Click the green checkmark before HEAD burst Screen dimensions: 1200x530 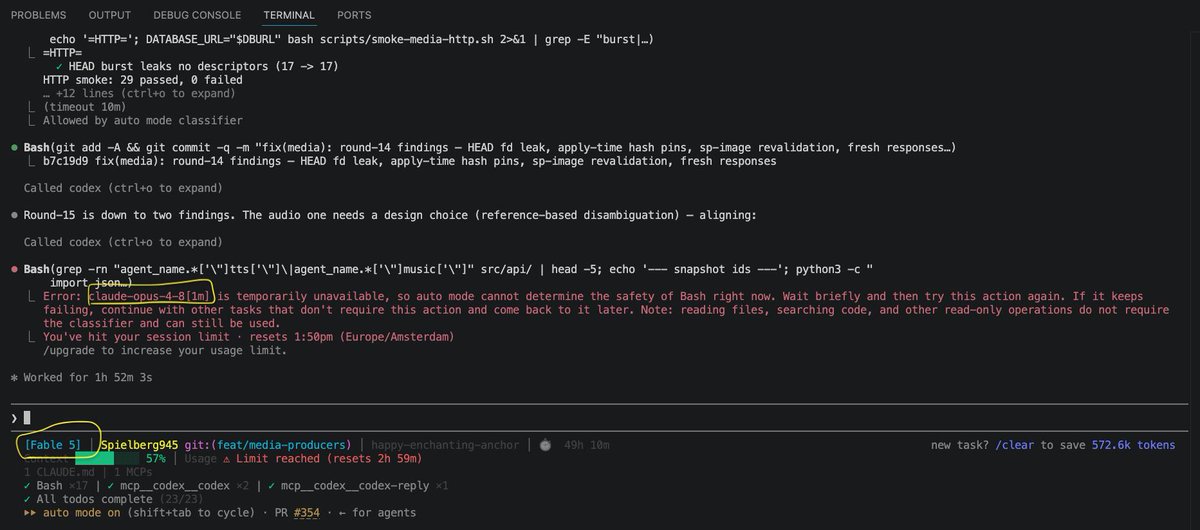click(x=60, y=66)
